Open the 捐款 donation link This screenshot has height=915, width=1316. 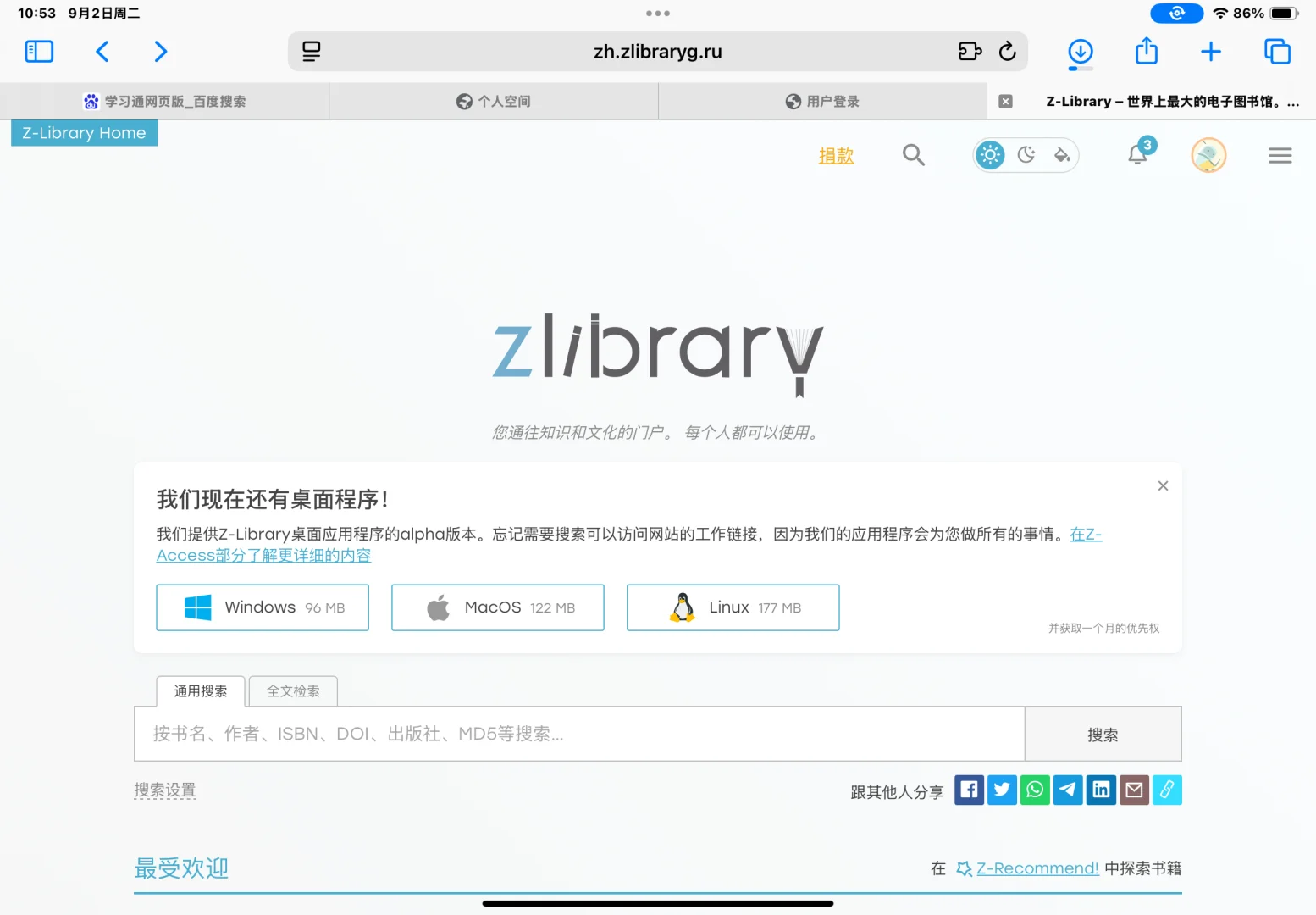[x=836, y=156]
